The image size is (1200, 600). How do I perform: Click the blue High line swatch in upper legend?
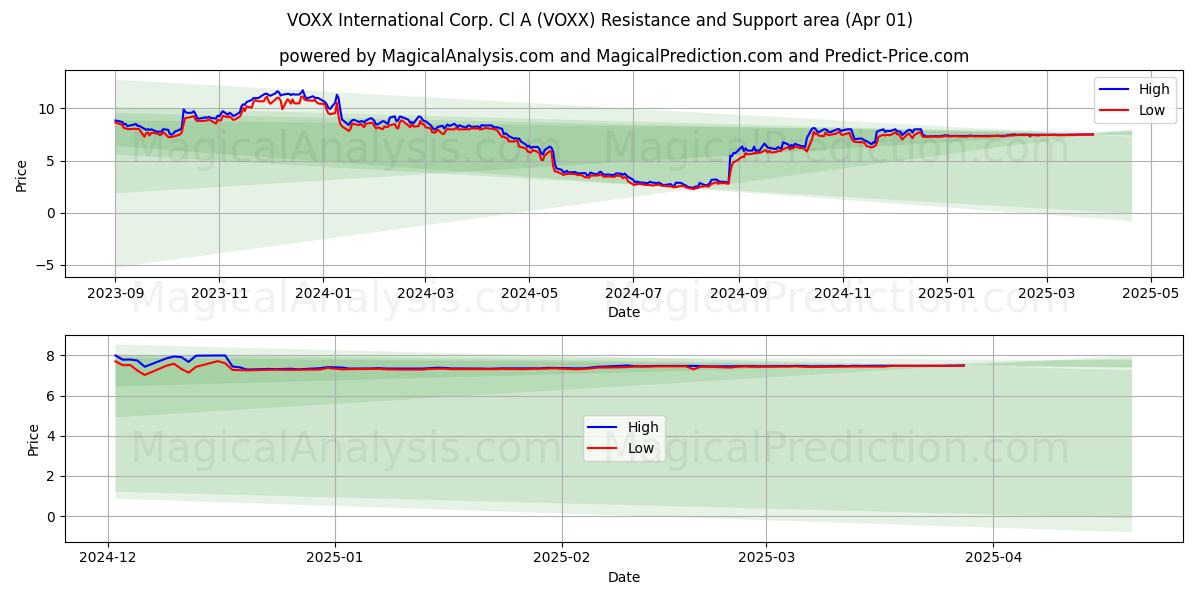(1115, 90)
